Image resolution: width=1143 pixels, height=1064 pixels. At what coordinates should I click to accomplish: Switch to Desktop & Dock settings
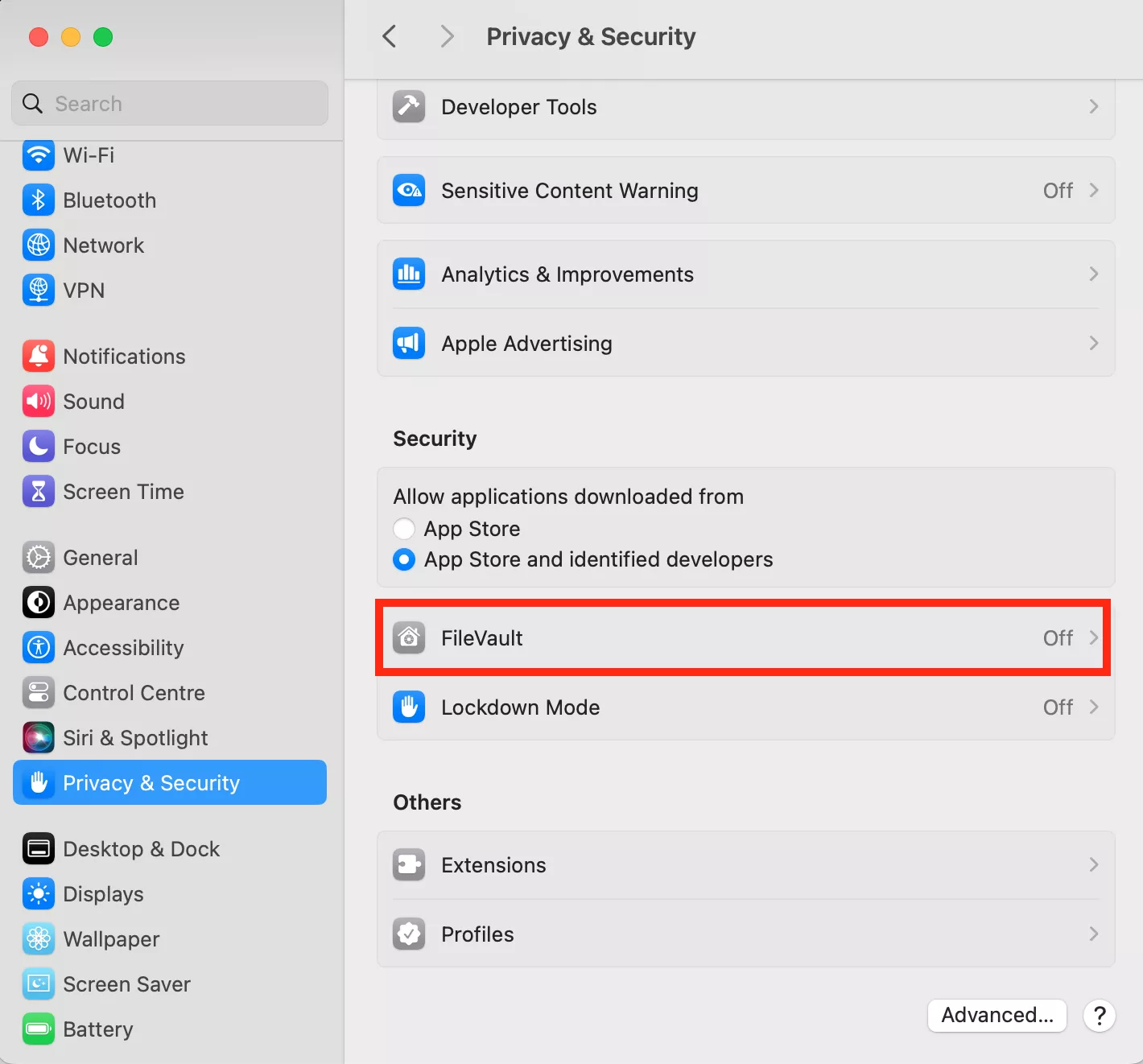141,849
